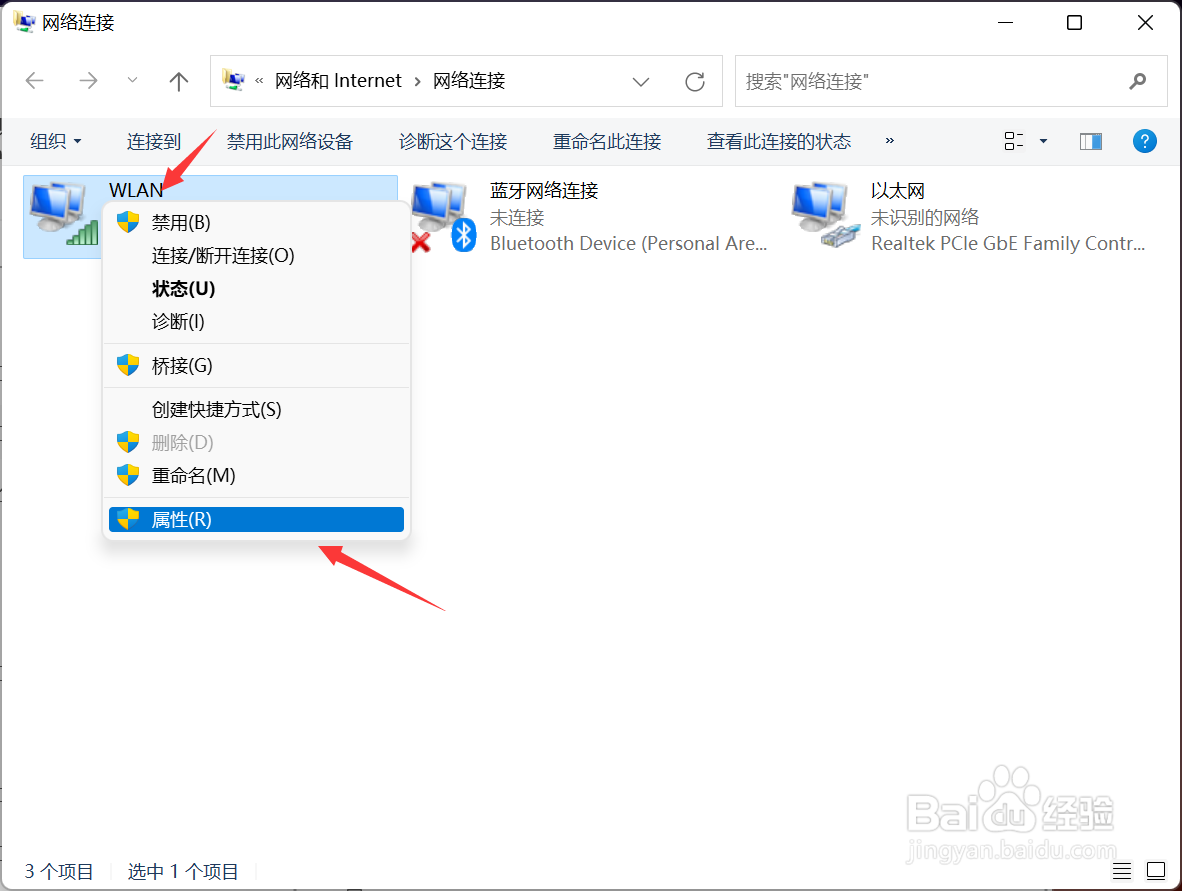The height and width of the screenshot is (891, 1182).
Task: Choose 禁用(B) from context menu
Action: tap(256, 222)
